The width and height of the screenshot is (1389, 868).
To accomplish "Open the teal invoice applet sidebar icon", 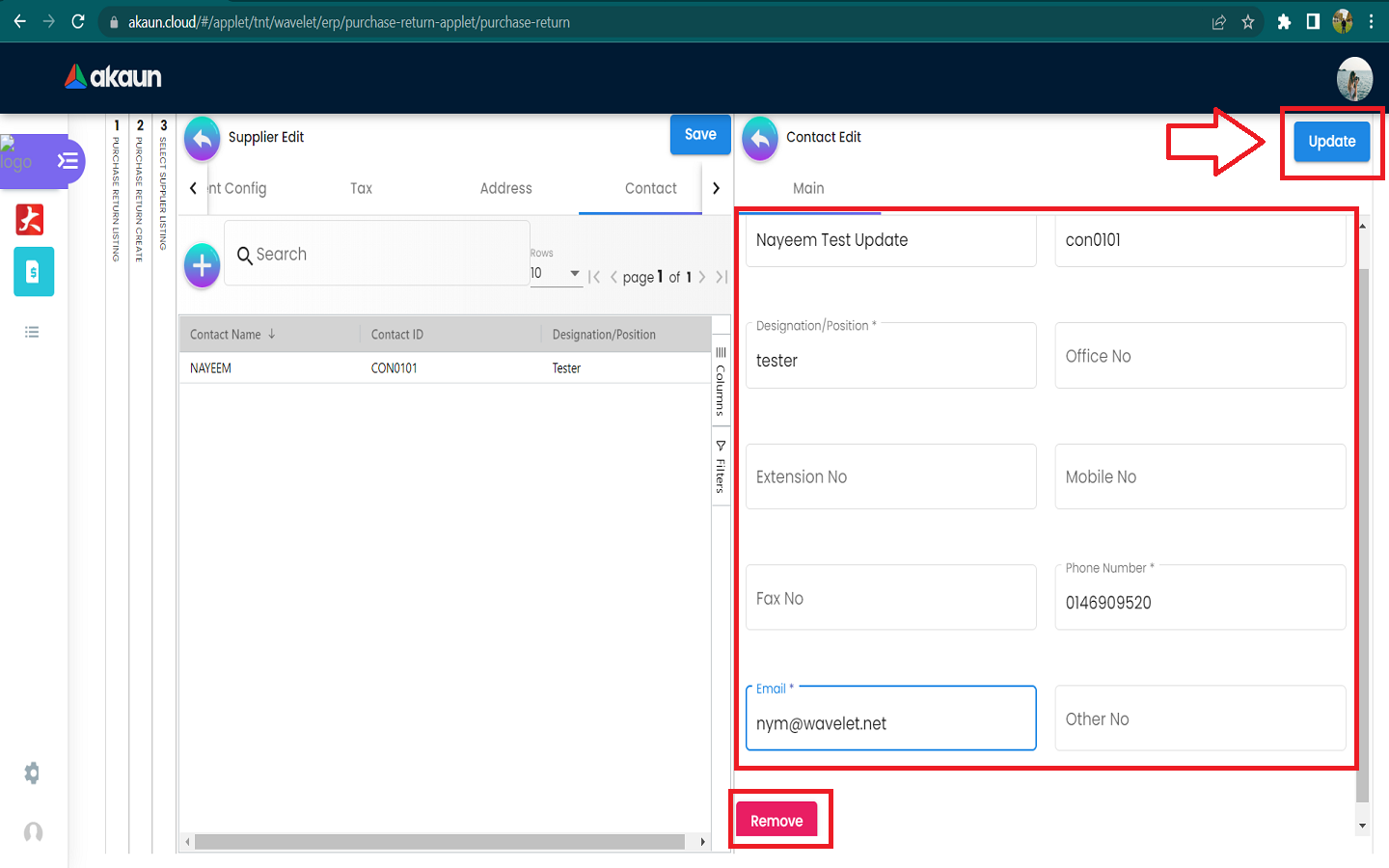I will (x=33, y=272).
